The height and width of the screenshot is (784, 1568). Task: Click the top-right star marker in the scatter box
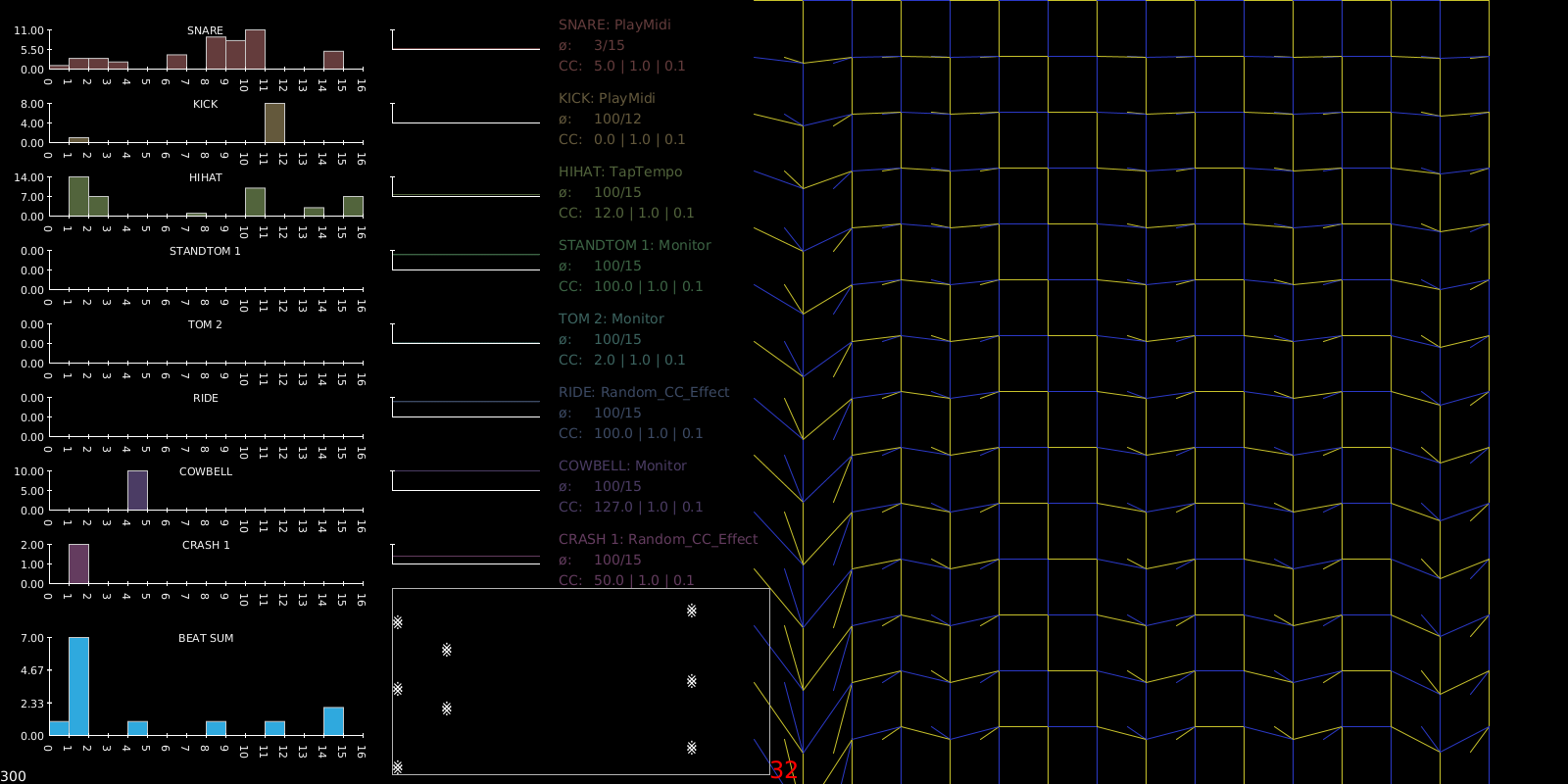point(692,611)
